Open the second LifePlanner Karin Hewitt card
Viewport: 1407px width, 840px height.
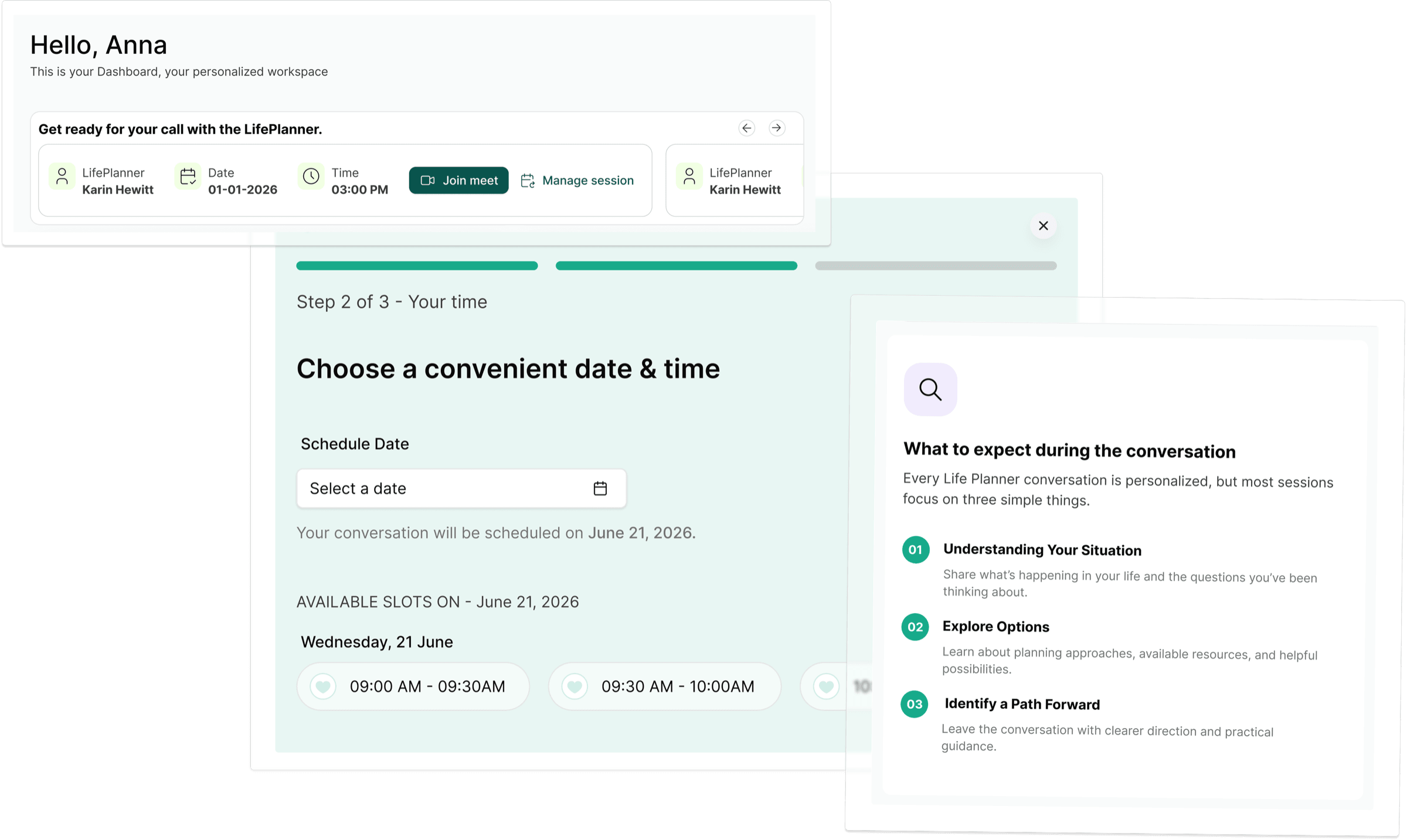tap(735, 181)
